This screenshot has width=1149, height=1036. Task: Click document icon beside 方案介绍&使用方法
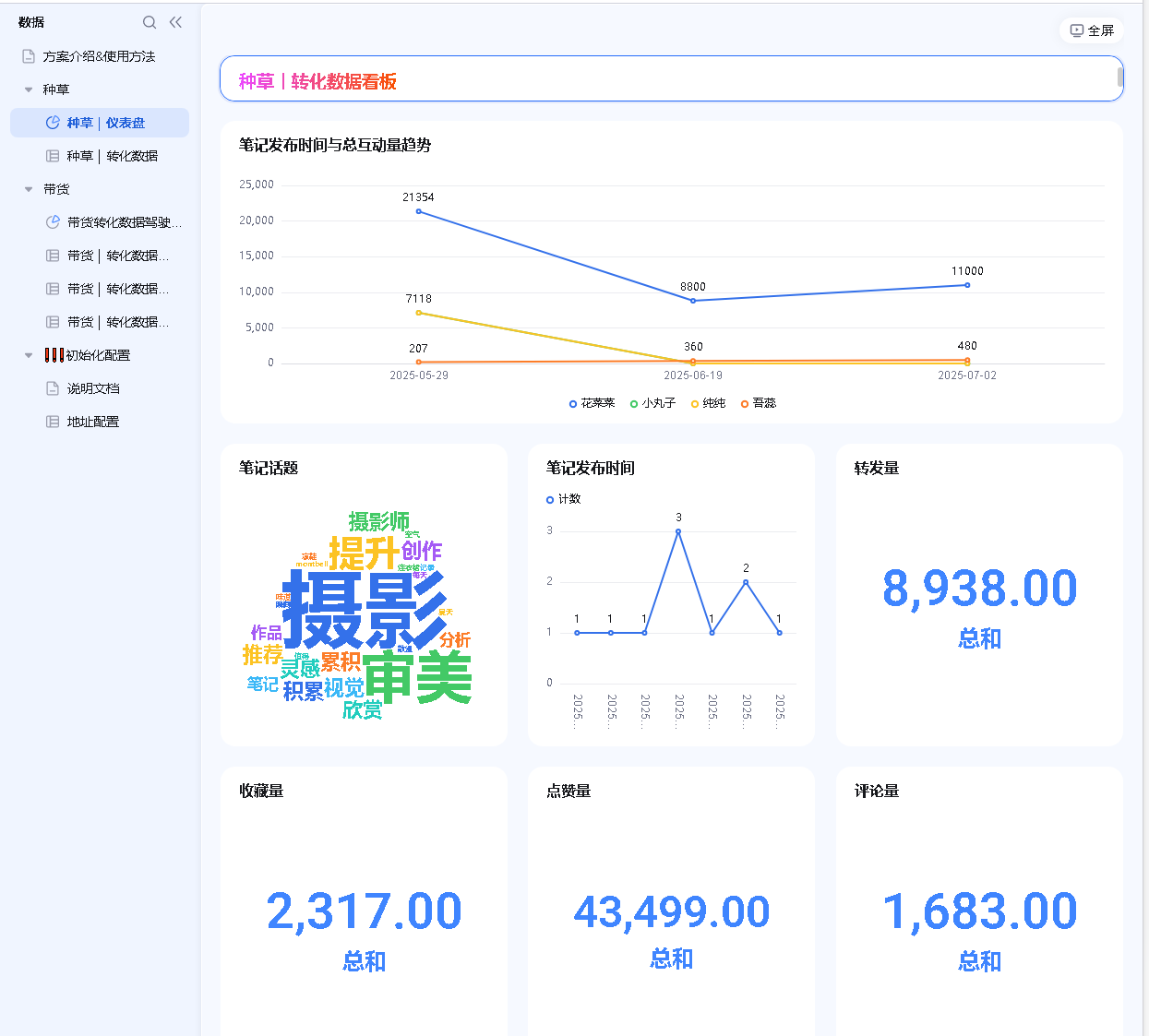pos(29,56)
